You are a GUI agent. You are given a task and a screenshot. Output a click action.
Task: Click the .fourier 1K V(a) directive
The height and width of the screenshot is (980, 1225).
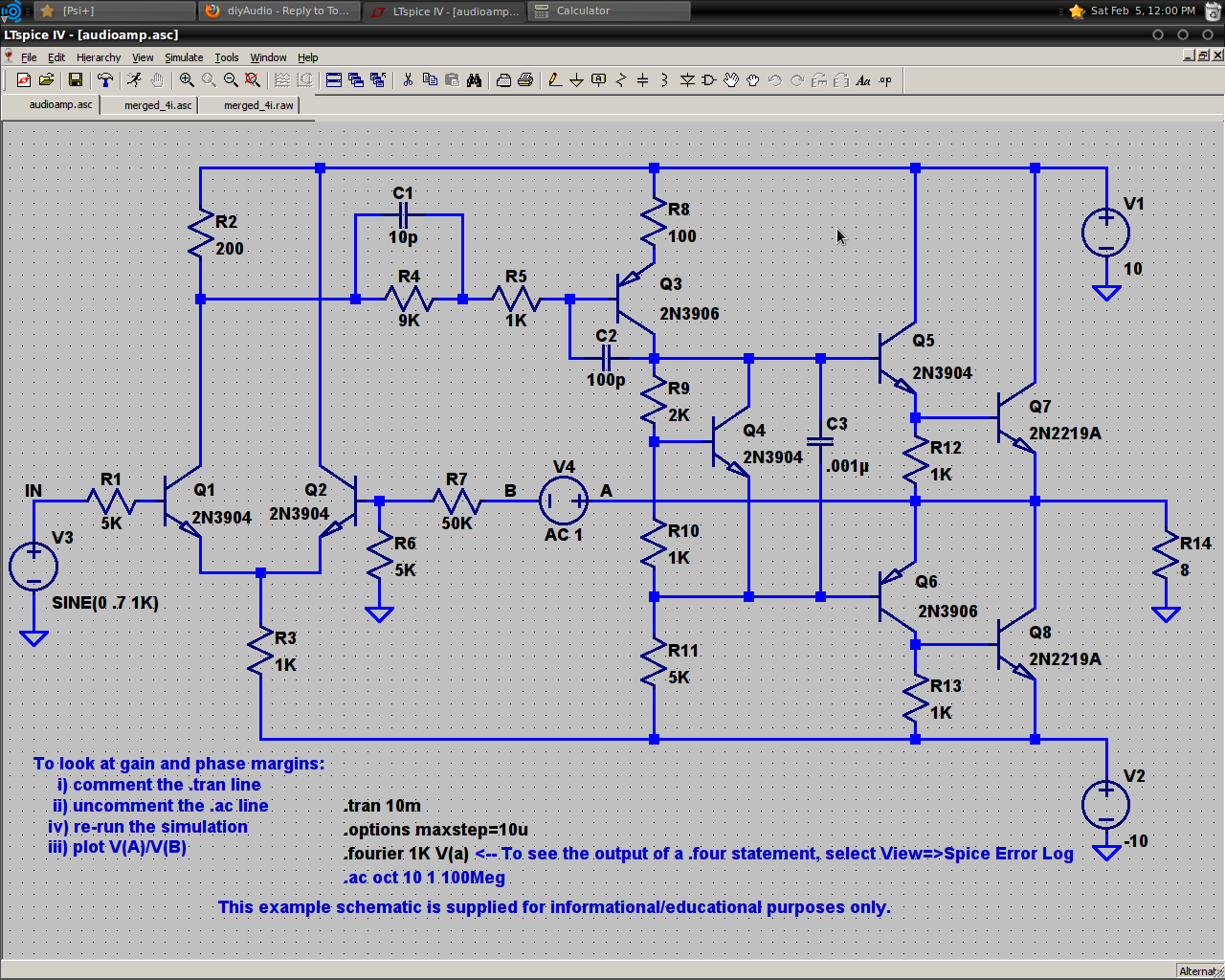point(406,854)
